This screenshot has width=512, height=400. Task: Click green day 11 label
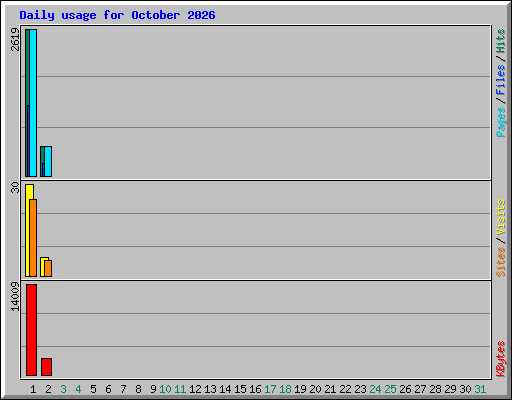click(x=180, y=389)
